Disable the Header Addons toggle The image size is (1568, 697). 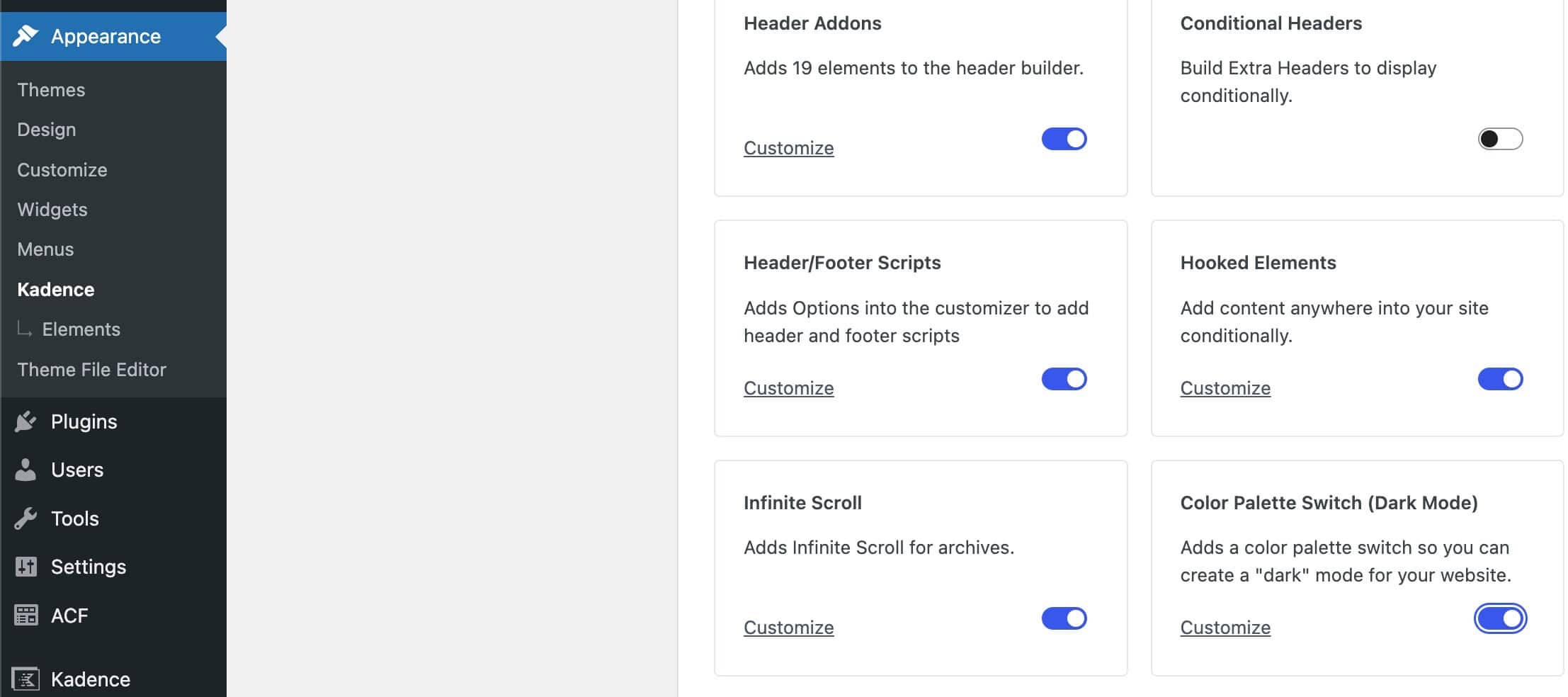(x=1064, y=139)
